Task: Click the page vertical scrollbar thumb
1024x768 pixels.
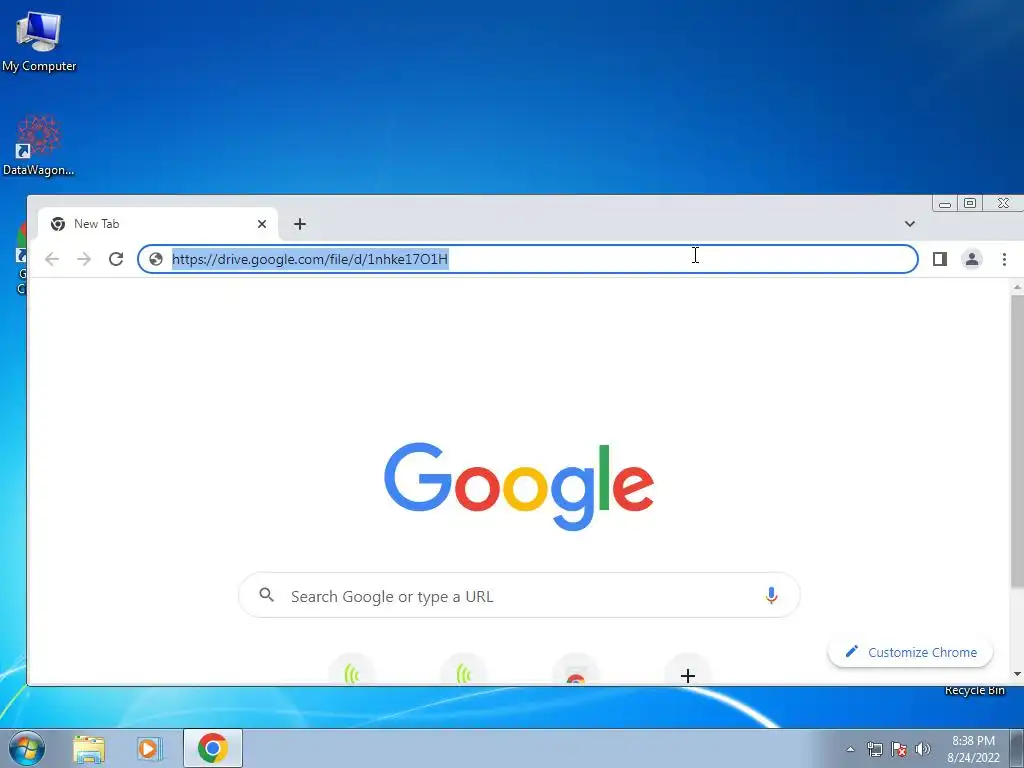Action: point(1017,440)
